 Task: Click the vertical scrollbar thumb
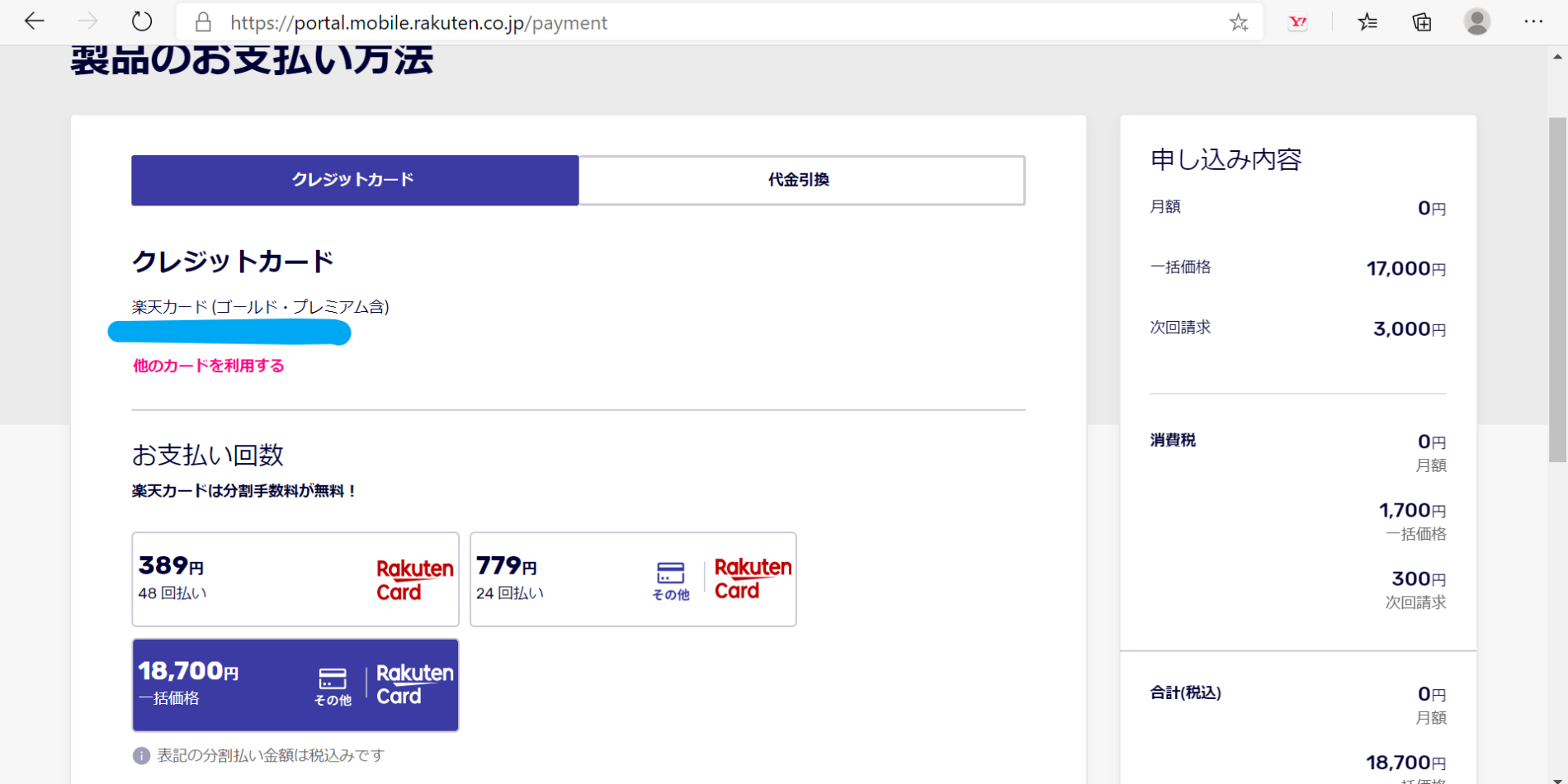click(x=1557, y=289)
